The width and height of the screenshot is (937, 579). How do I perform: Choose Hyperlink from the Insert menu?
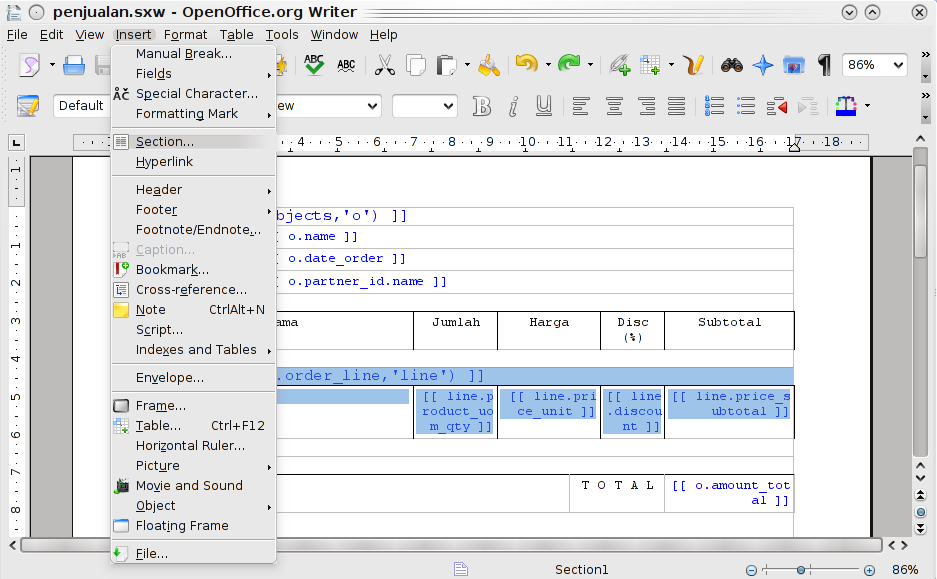(x=164, y=162)
